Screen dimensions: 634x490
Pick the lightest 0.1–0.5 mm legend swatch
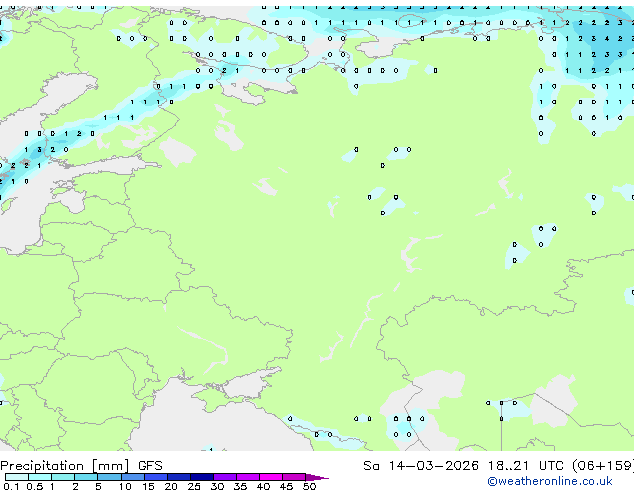(17, 477)
